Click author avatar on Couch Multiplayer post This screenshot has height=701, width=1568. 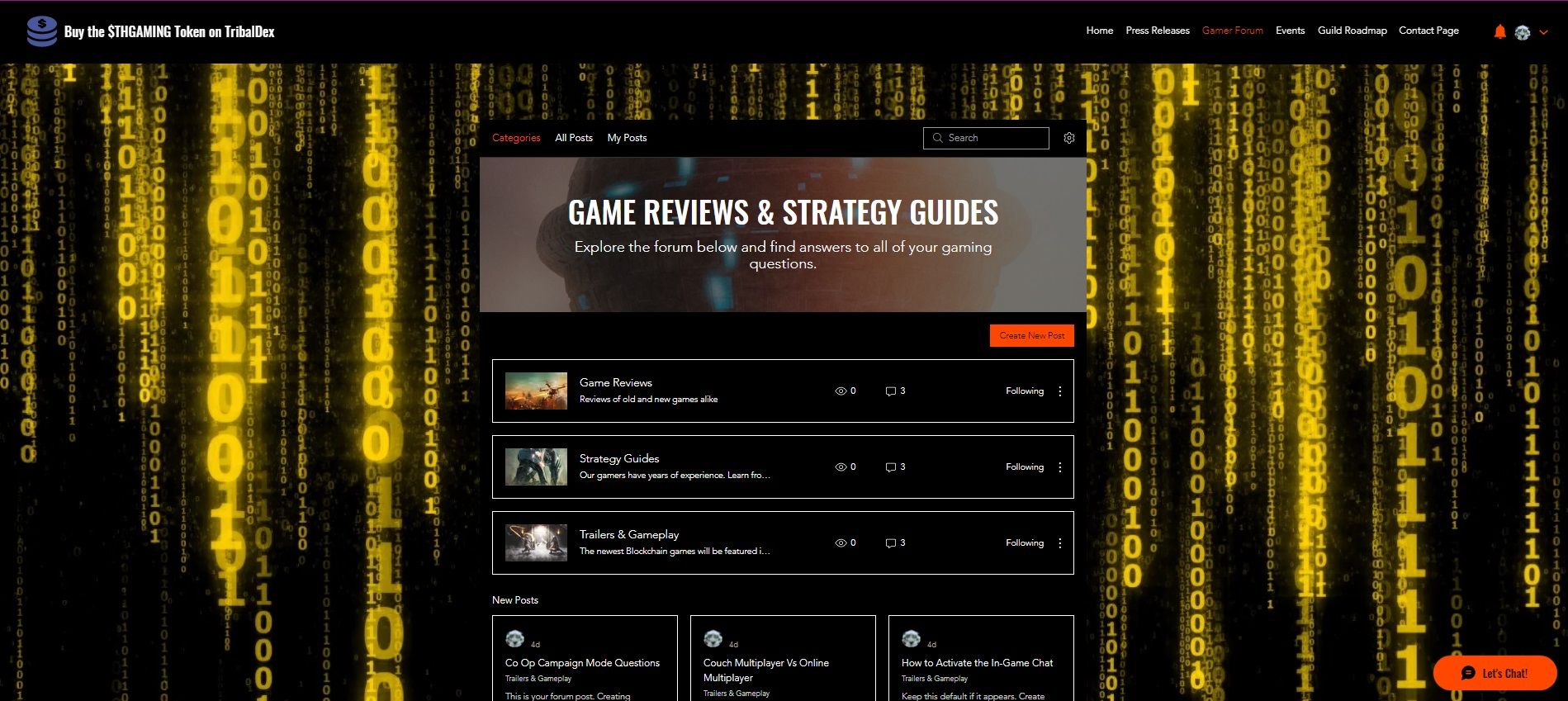pyautogui.click(x=713, y=639)
